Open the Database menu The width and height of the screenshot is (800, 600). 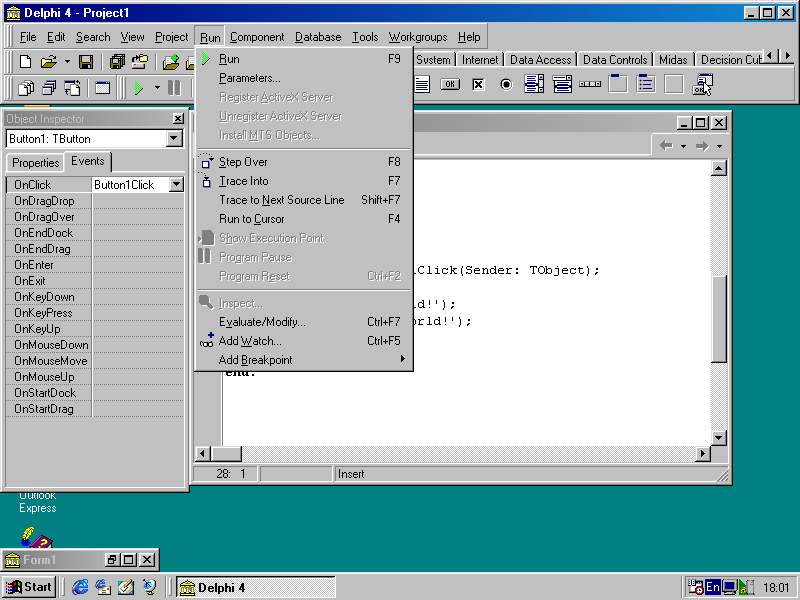click(x=318, y=37)
